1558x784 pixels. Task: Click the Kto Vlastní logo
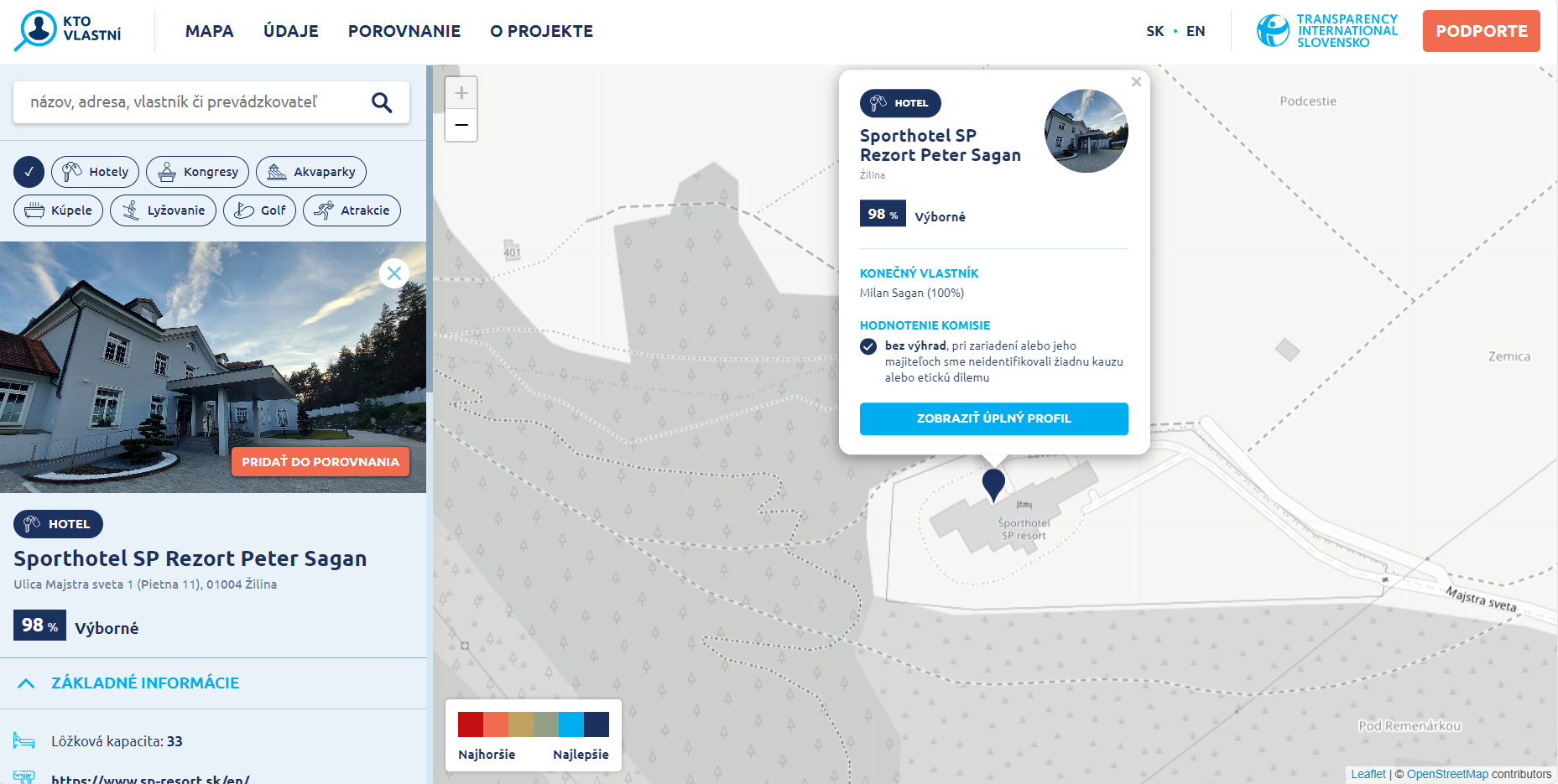tap(69, 30)
